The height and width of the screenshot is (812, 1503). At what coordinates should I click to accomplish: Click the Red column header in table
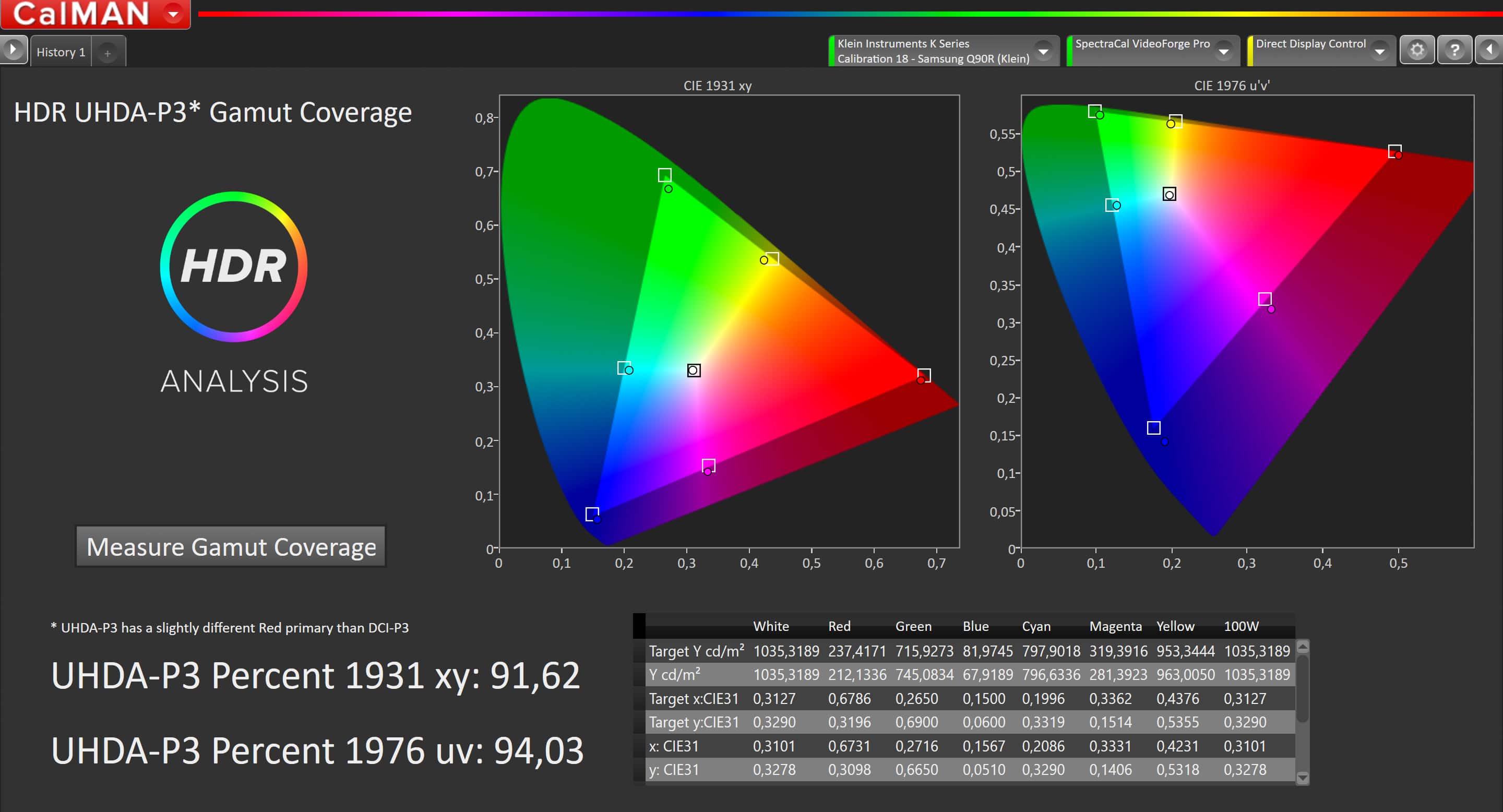839,626
